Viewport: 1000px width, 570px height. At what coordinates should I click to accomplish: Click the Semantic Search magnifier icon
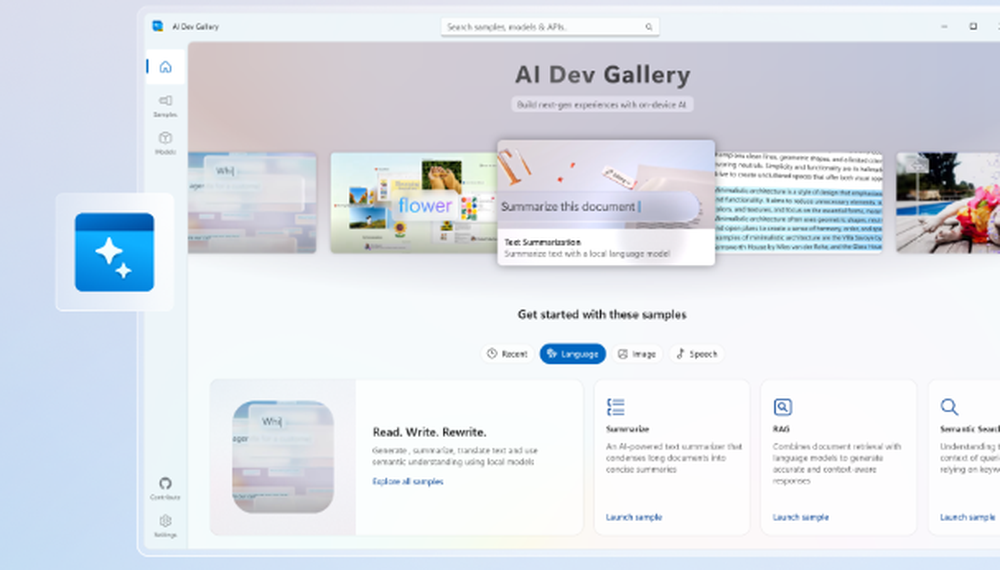(x=949, y=407)
